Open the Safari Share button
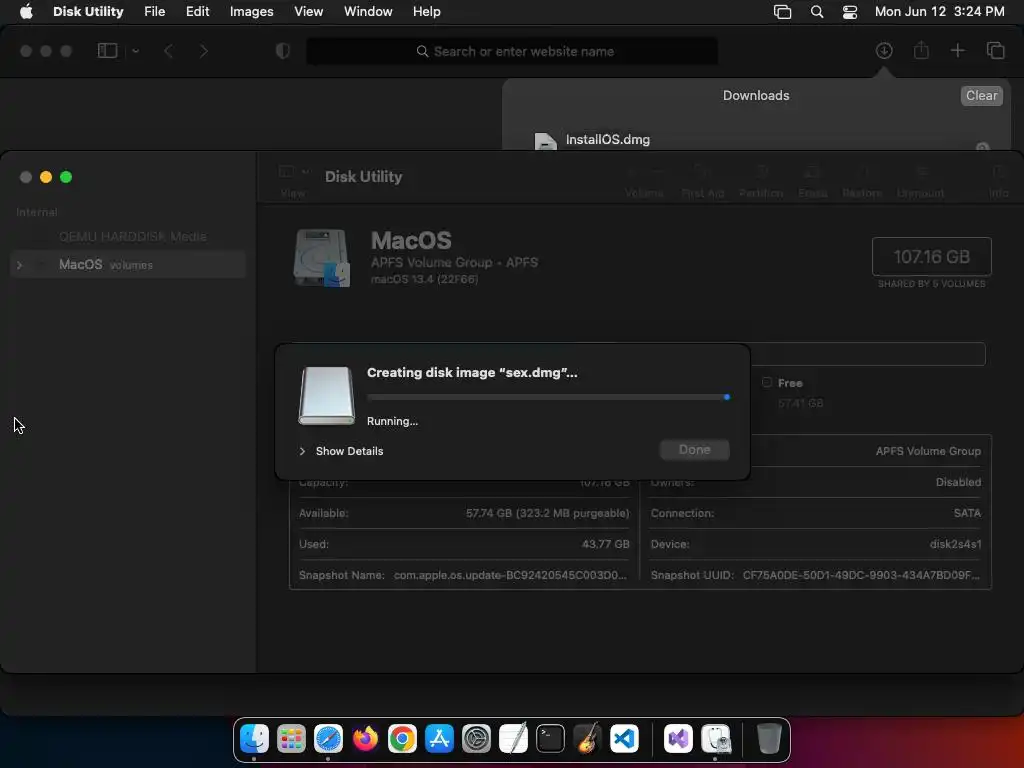The width and height of the screenshot is (1024, 768). click(x=921, y=50)
